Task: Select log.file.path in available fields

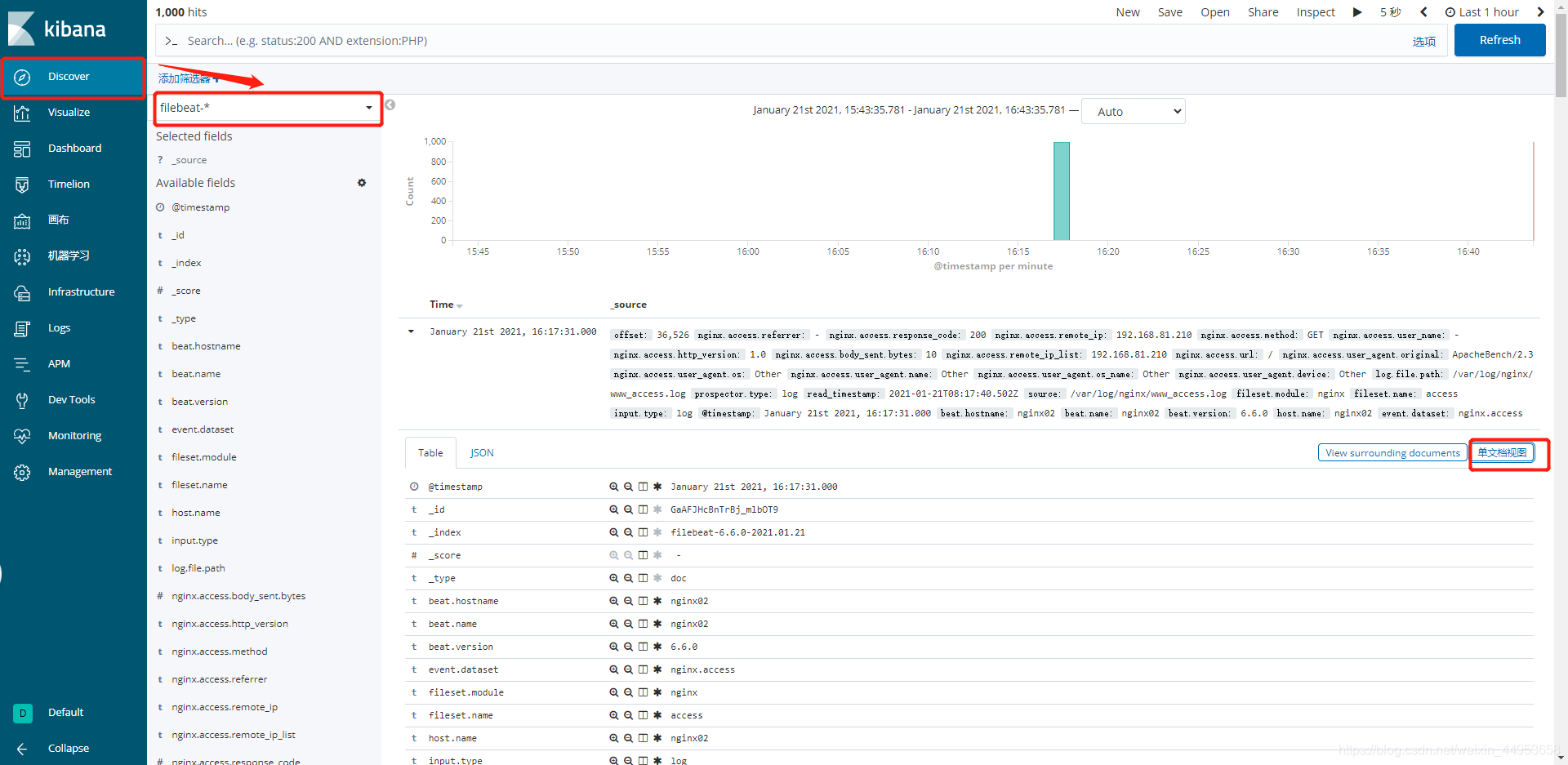Action: point(198,568)
